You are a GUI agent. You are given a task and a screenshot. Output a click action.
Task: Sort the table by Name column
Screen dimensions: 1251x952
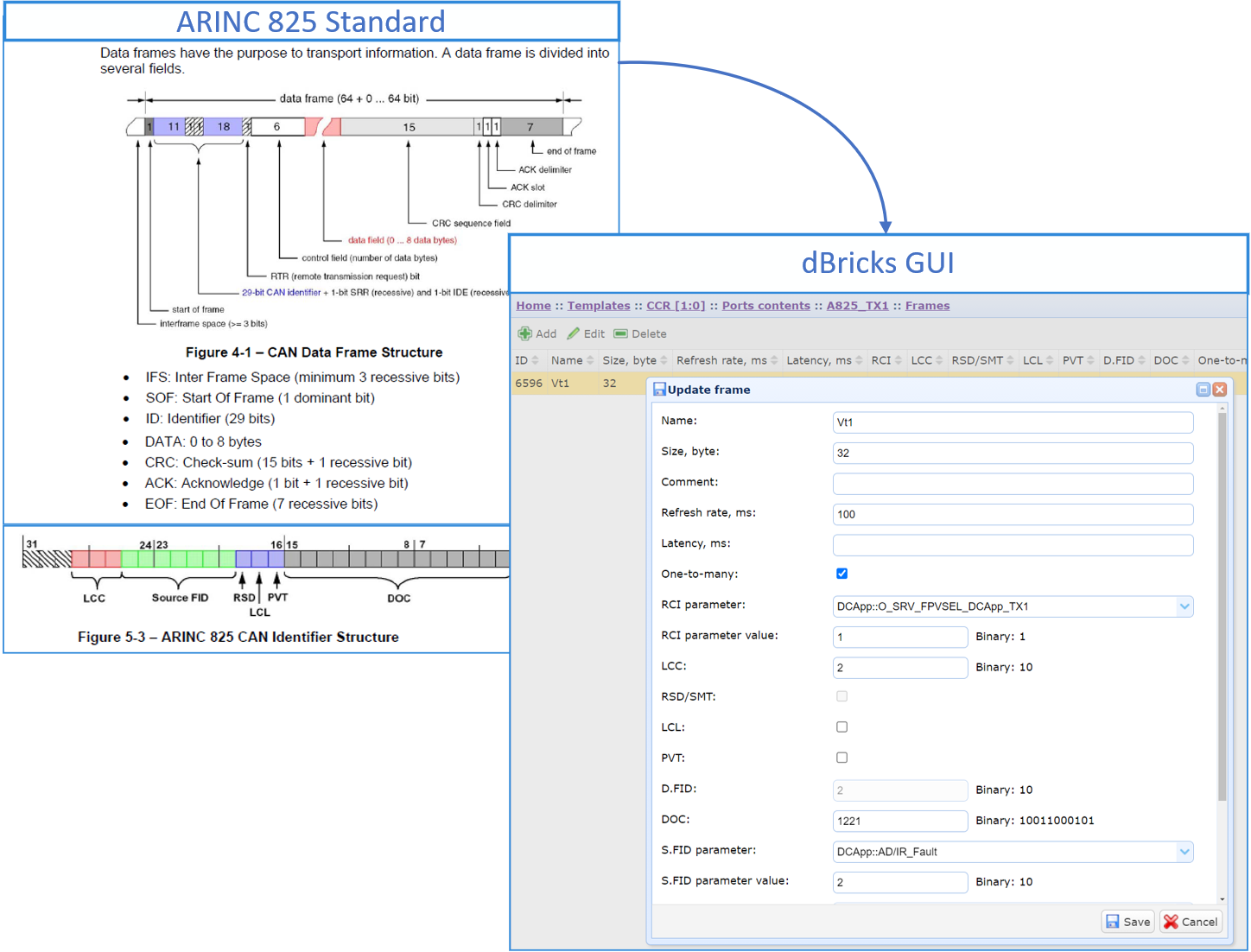click(572, 360)
